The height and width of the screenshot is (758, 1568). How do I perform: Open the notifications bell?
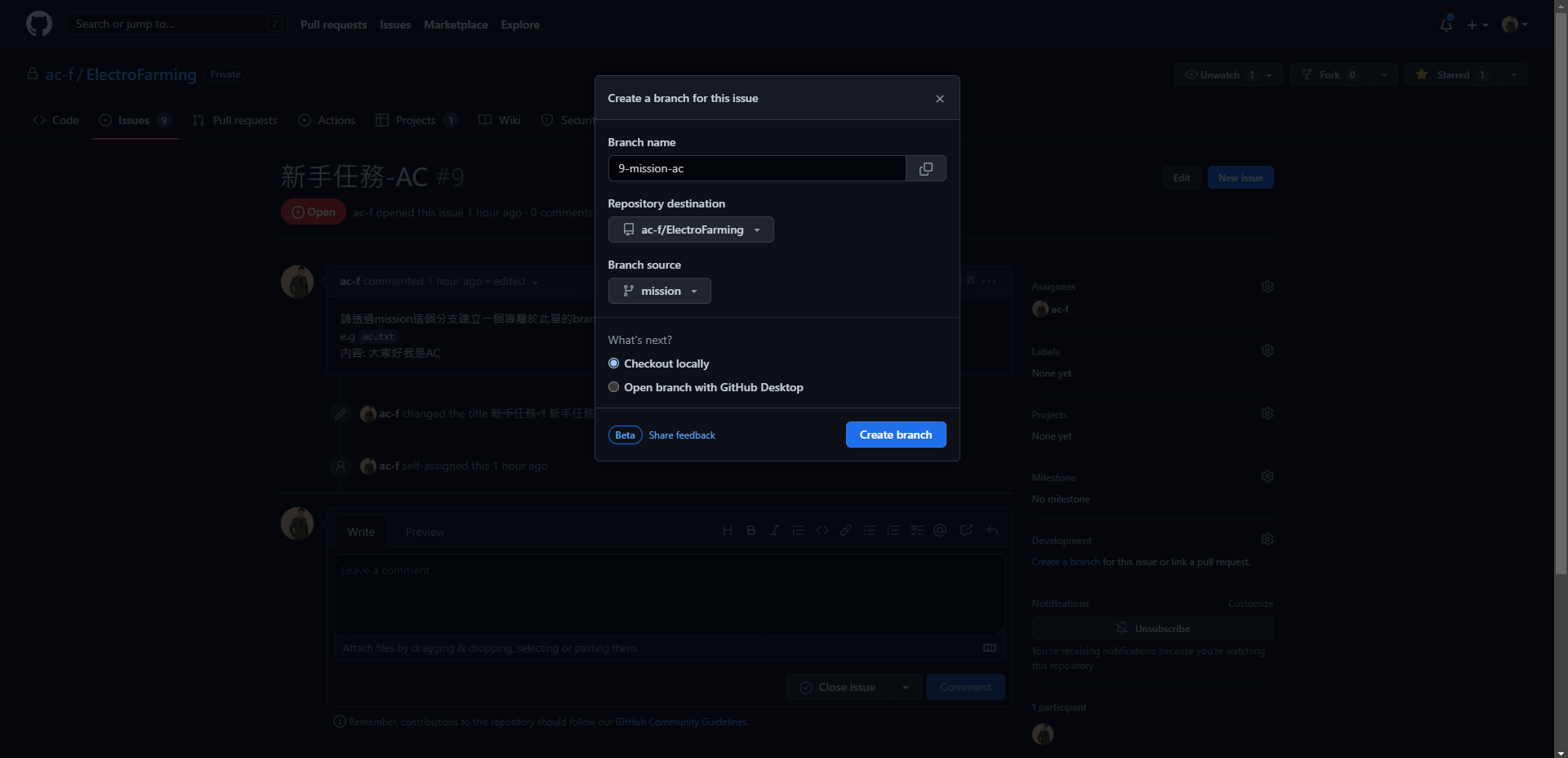[1446, 25]
